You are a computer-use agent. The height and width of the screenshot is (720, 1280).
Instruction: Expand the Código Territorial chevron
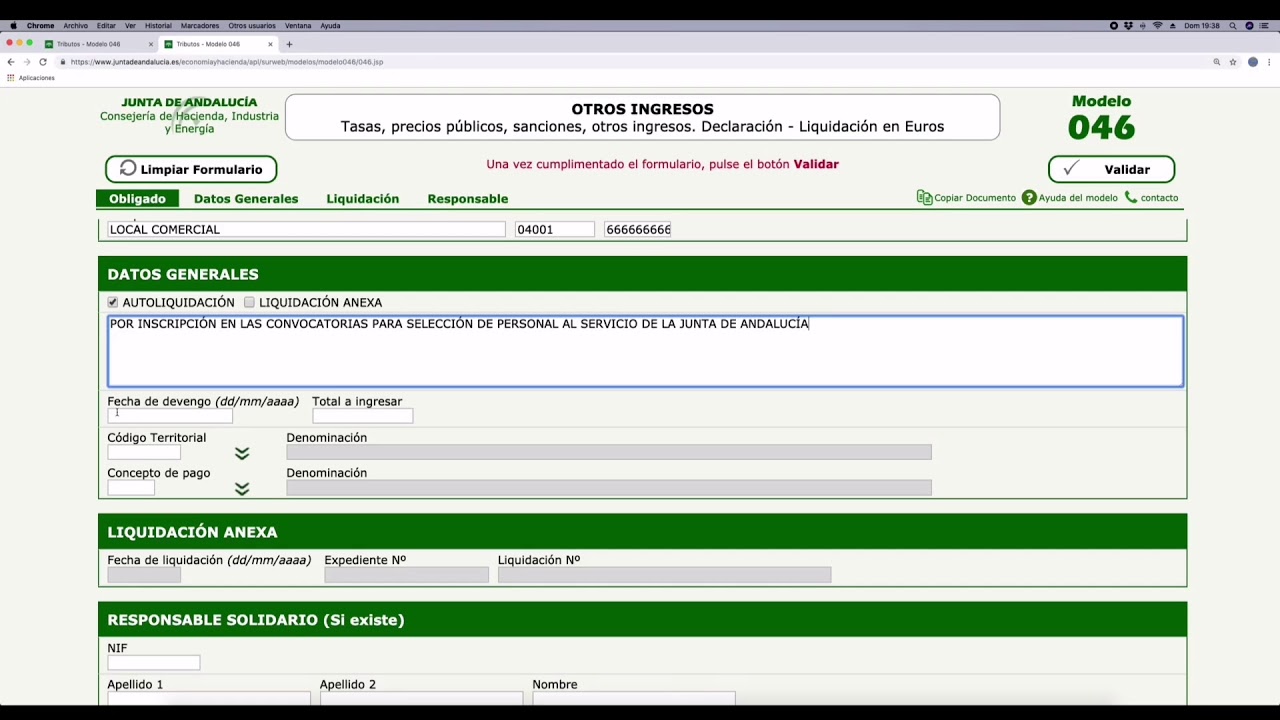pyautogui.click(x=242, y=453)
